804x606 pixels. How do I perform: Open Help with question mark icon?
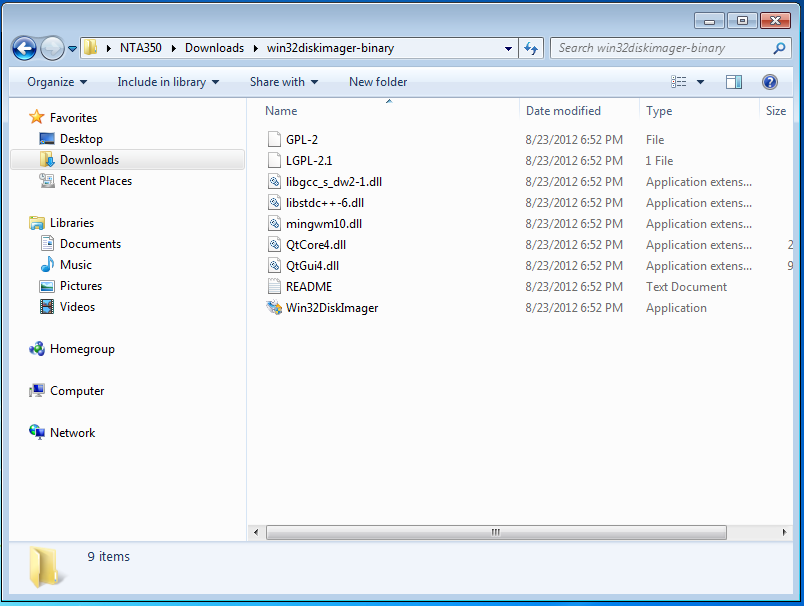point(770,82)
